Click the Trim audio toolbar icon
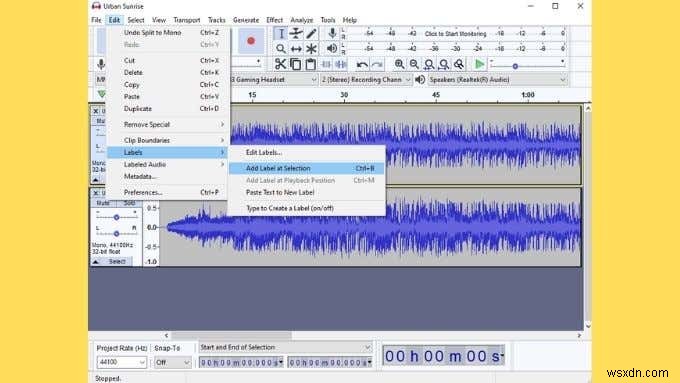This screenshot has height=383, width=680. [x=326, y=64]
